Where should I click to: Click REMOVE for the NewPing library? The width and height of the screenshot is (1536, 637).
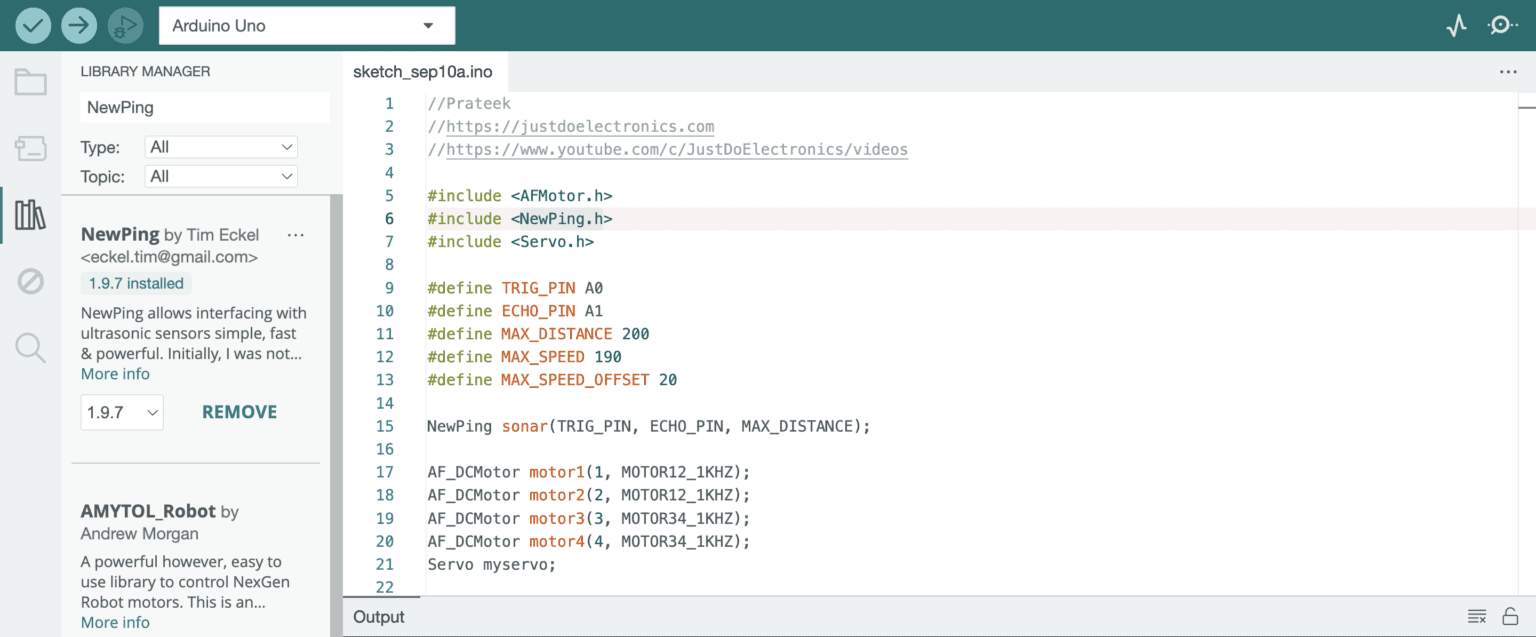[x=239, y=412]
